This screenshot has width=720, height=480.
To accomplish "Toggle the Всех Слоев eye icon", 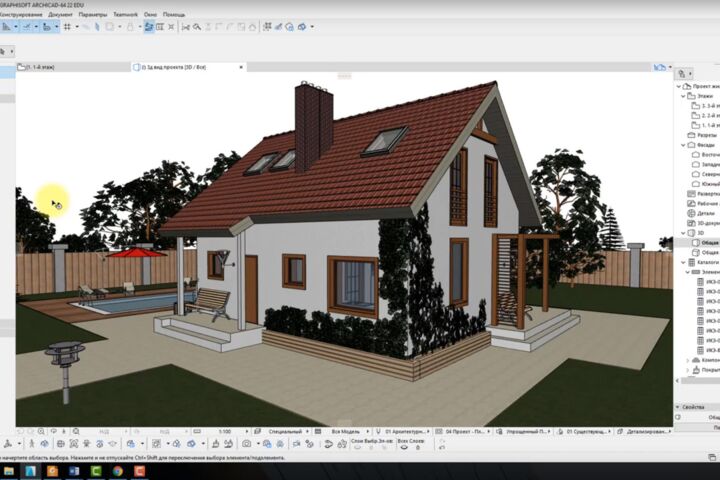I will click(x=404, y=447).
